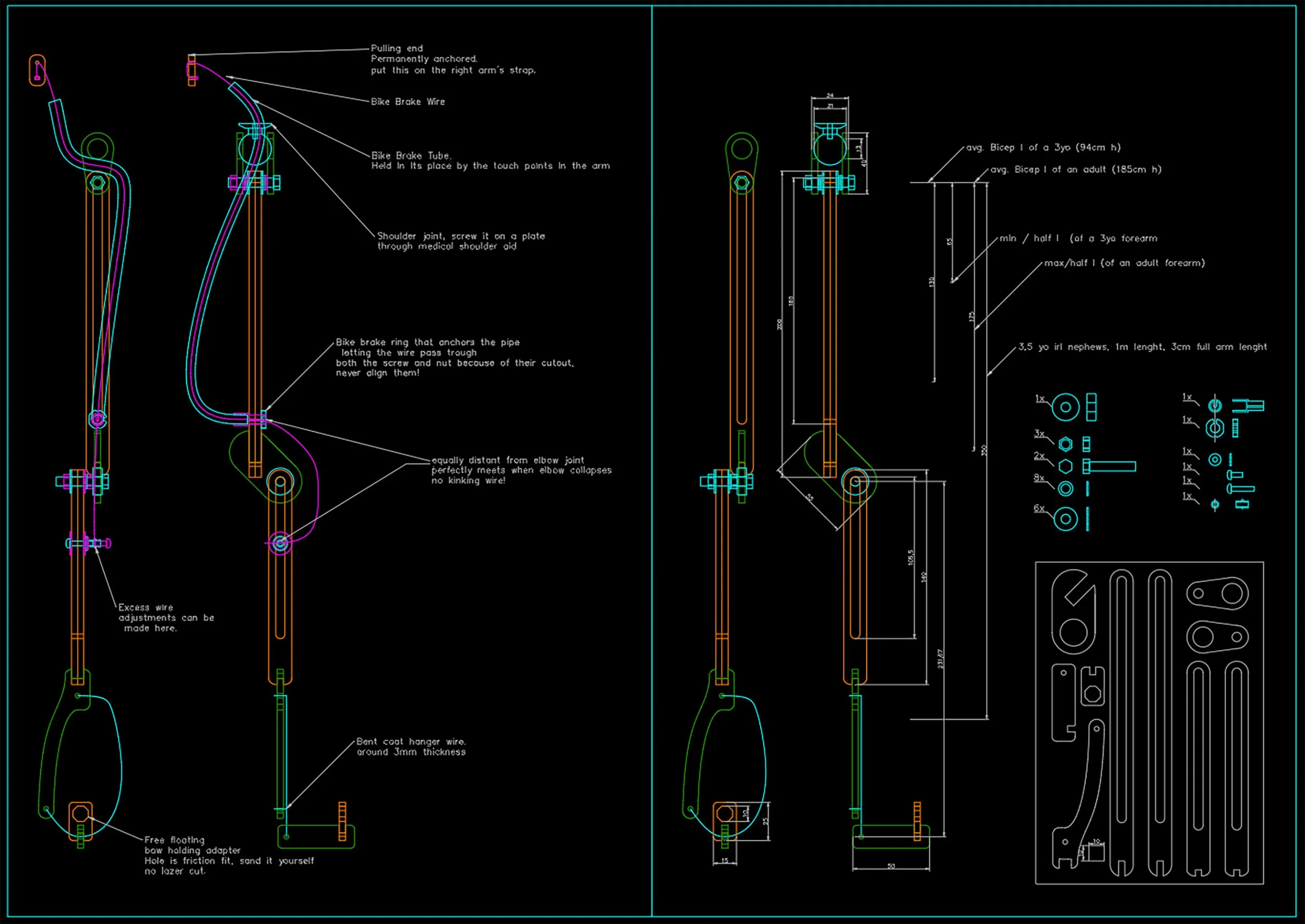Click the "Excess wire adjustments" annotation

(x=165, y=618)
